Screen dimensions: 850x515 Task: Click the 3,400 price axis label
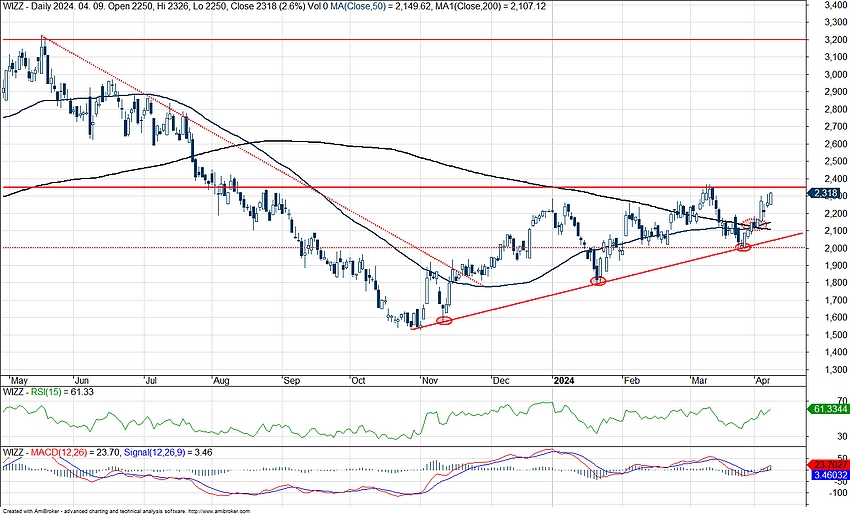coord(835,5)
